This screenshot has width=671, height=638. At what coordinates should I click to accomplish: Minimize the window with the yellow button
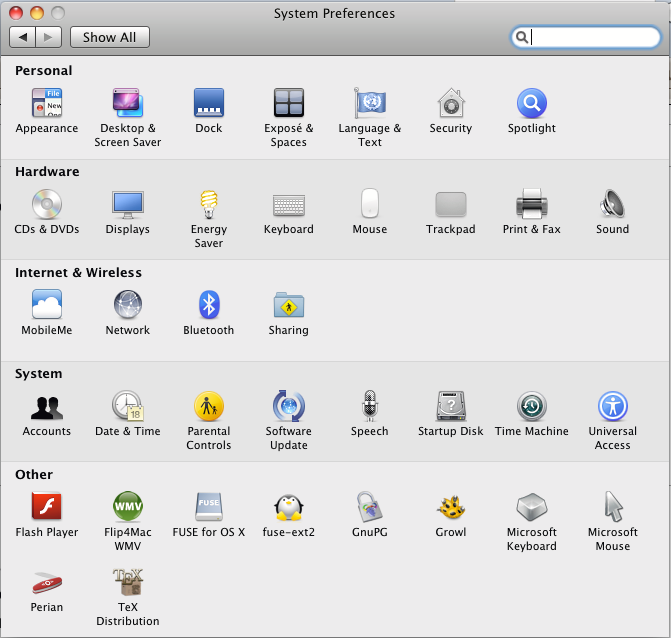(37, 13)
